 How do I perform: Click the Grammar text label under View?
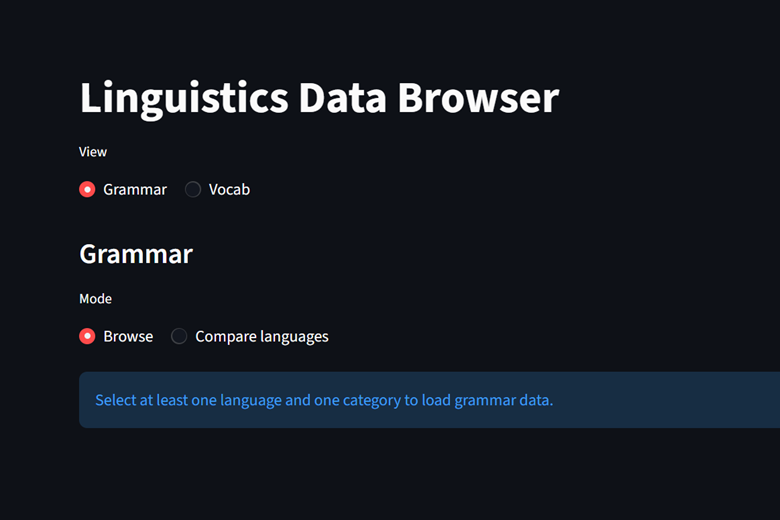coord(134,189)
